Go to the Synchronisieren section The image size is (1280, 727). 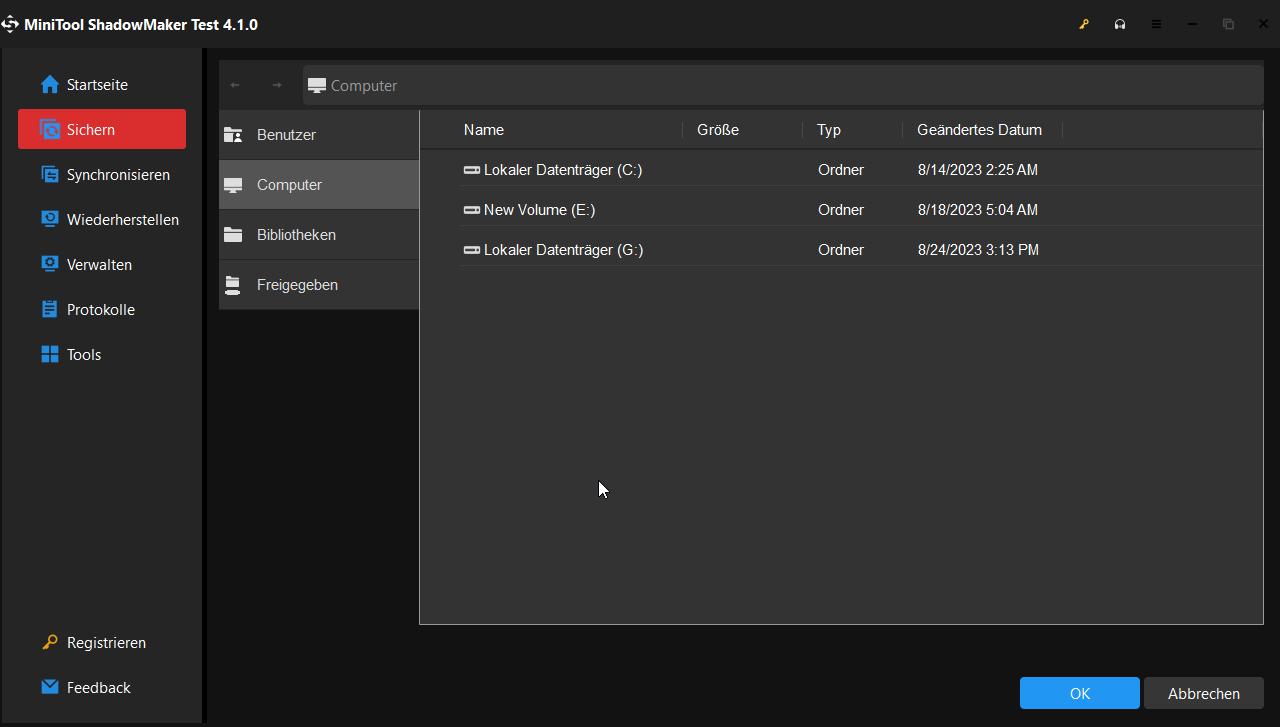pyautogui.click(x=102, y=175)
